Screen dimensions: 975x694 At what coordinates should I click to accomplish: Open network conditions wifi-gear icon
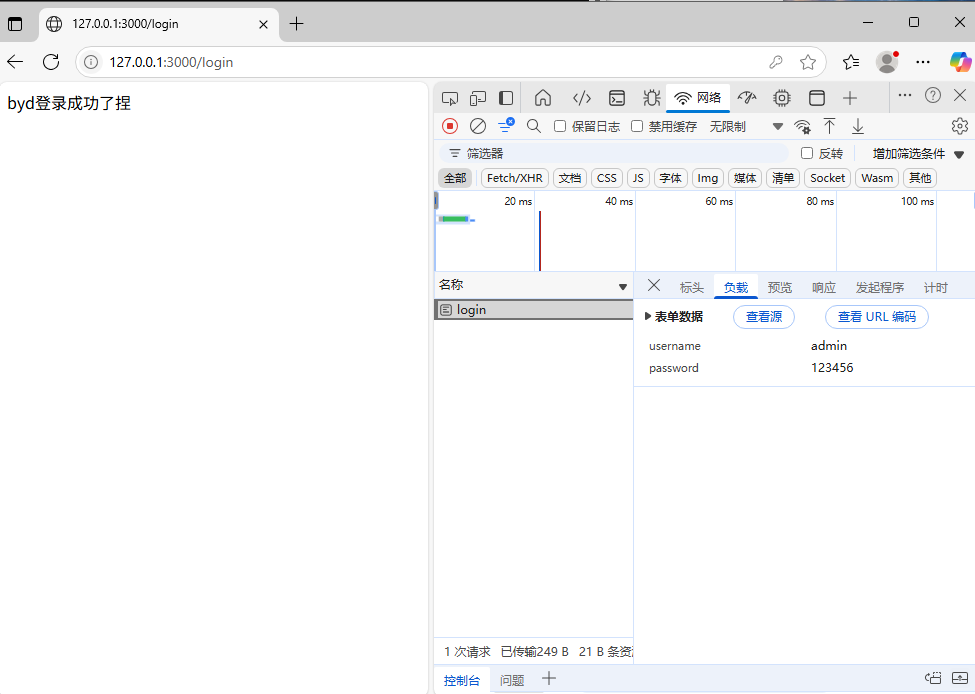coord(802,126)
